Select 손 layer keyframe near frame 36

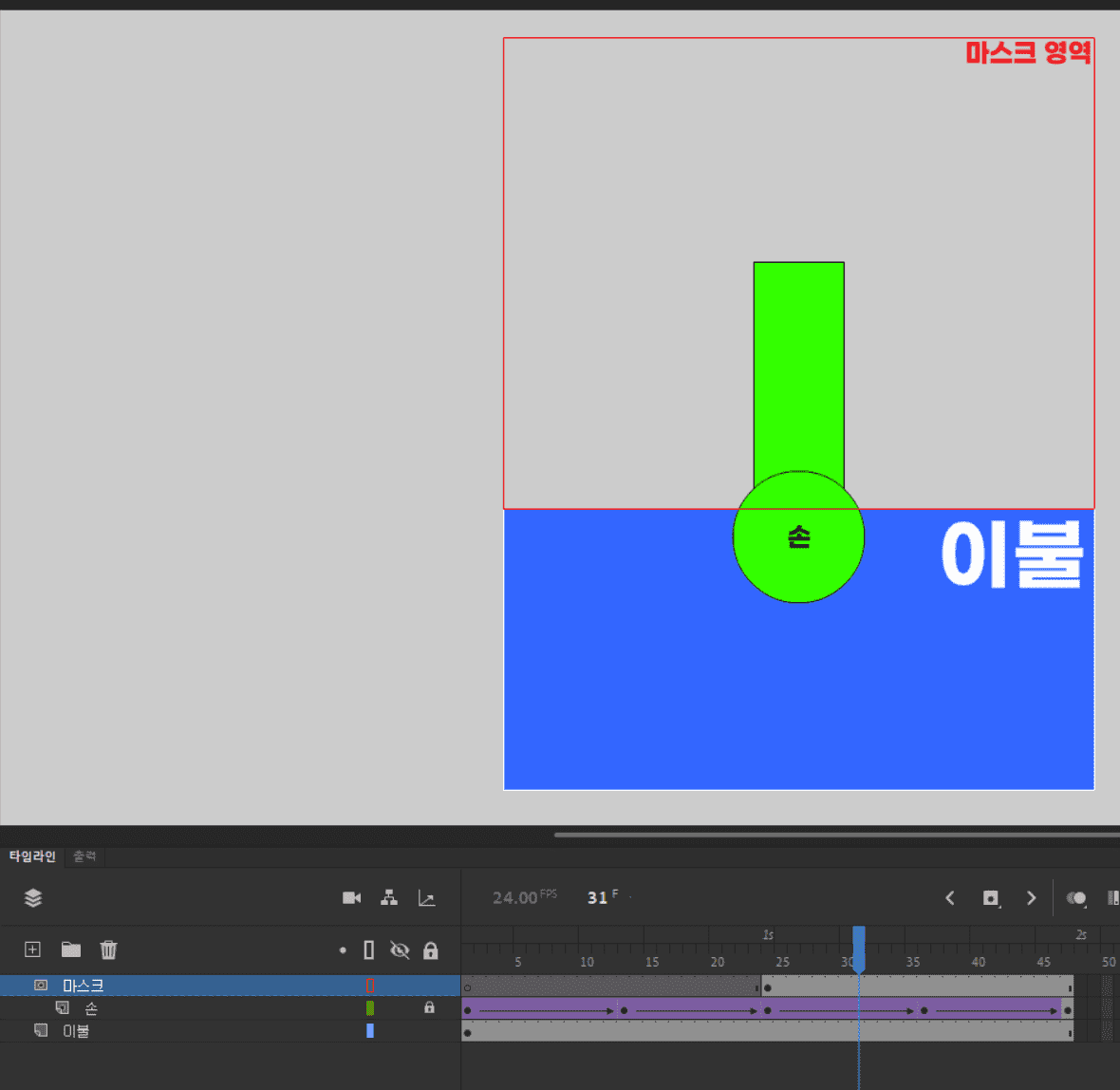924,1010
